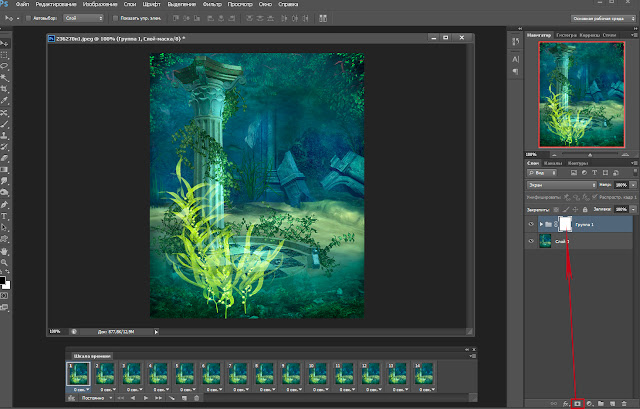Toggle Показать упр. элем. checkbox
The width and height of the screenshot is (640, 409).
[115, 18]
